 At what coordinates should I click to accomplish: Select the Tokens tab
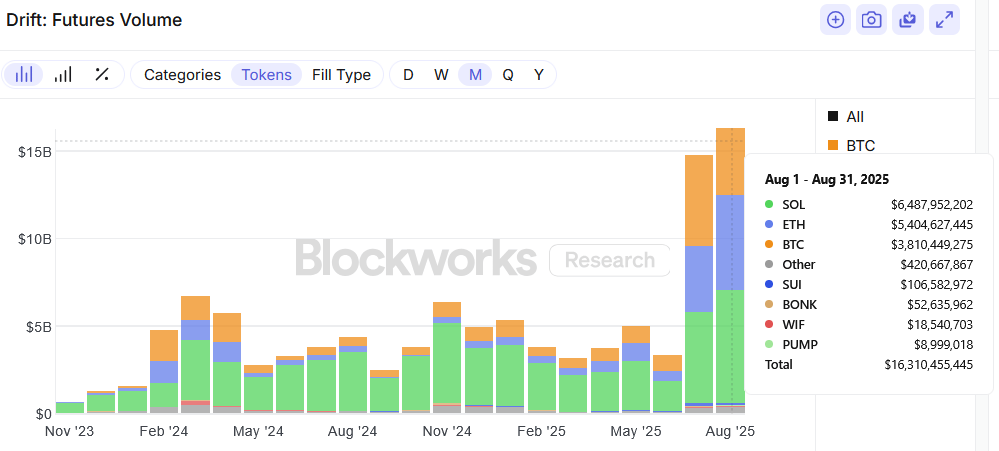(266, 75)
